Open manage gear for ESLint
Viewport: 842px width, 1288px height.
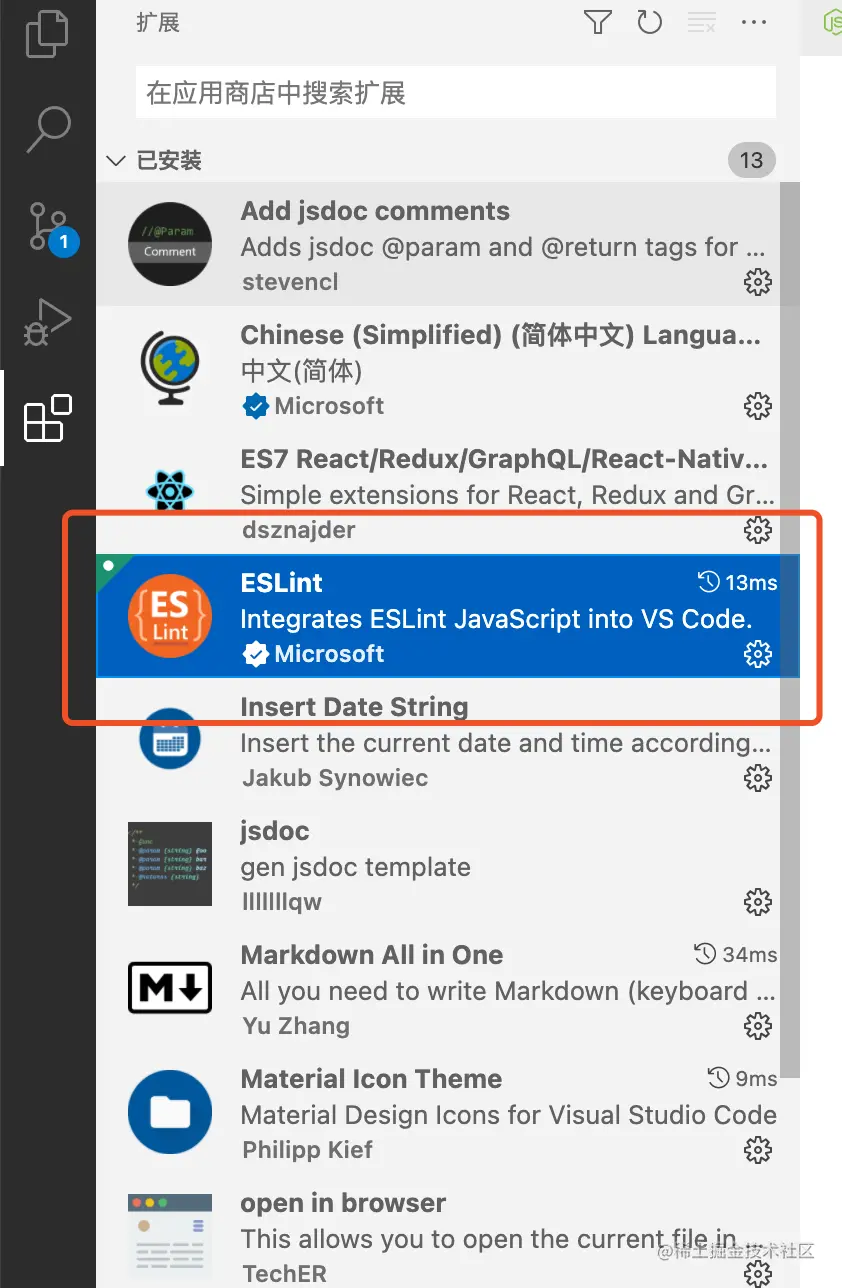pos(758,654)
